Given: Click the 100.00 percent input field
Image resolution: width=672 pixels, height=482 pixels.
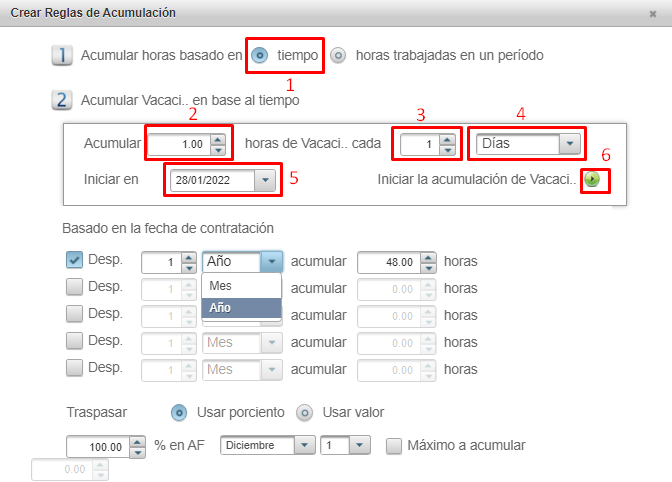Looking at the screenshot, I should point(95,446).
